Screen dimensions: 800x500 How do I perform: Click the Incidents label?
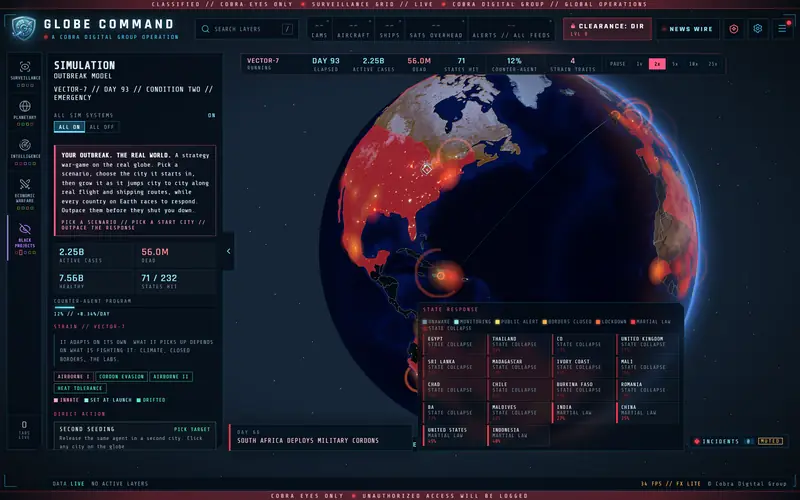click(720, 441)
